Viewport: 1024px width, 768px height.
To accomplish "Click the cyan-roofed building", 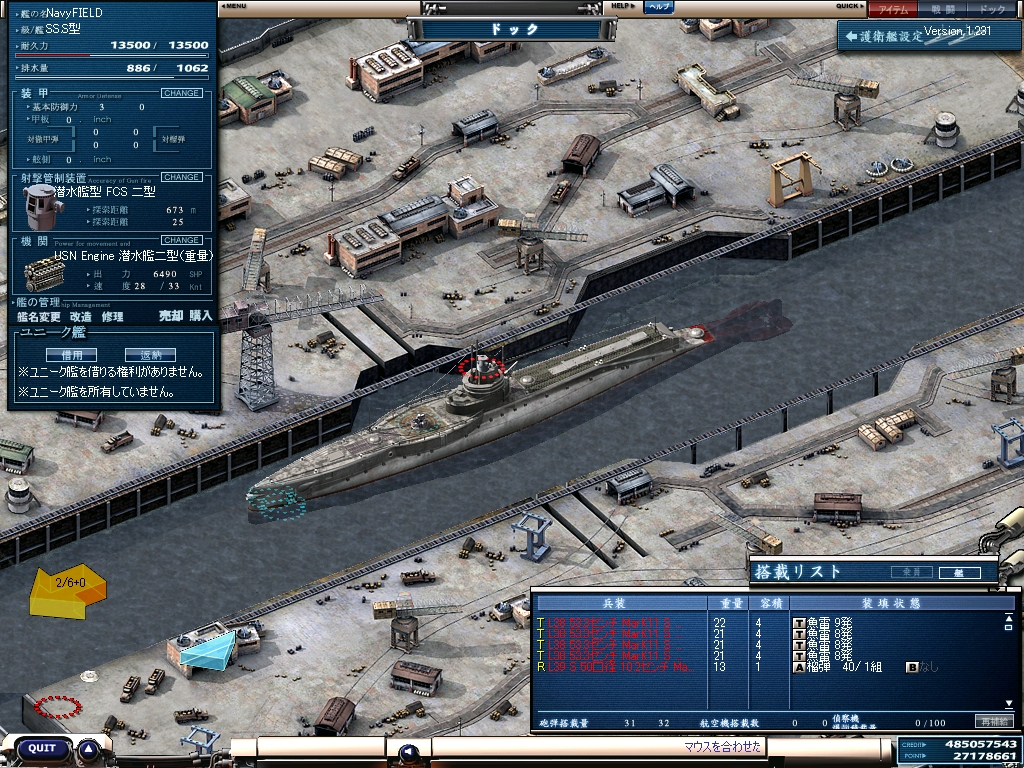I will tap(208, 649).
